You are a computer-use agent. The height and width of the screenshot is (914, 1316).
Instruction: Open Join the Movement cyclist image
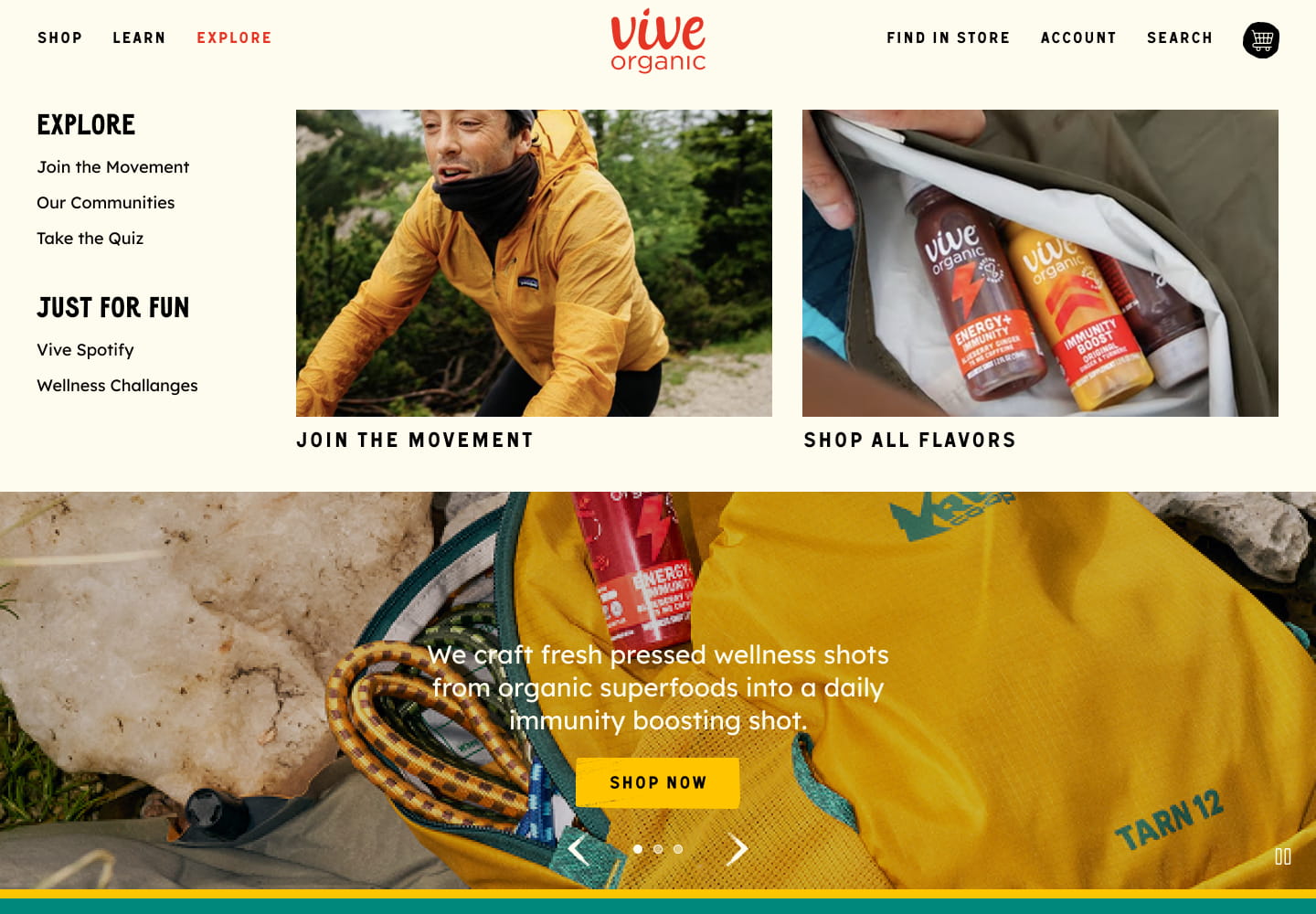click(x=534, y=263)
